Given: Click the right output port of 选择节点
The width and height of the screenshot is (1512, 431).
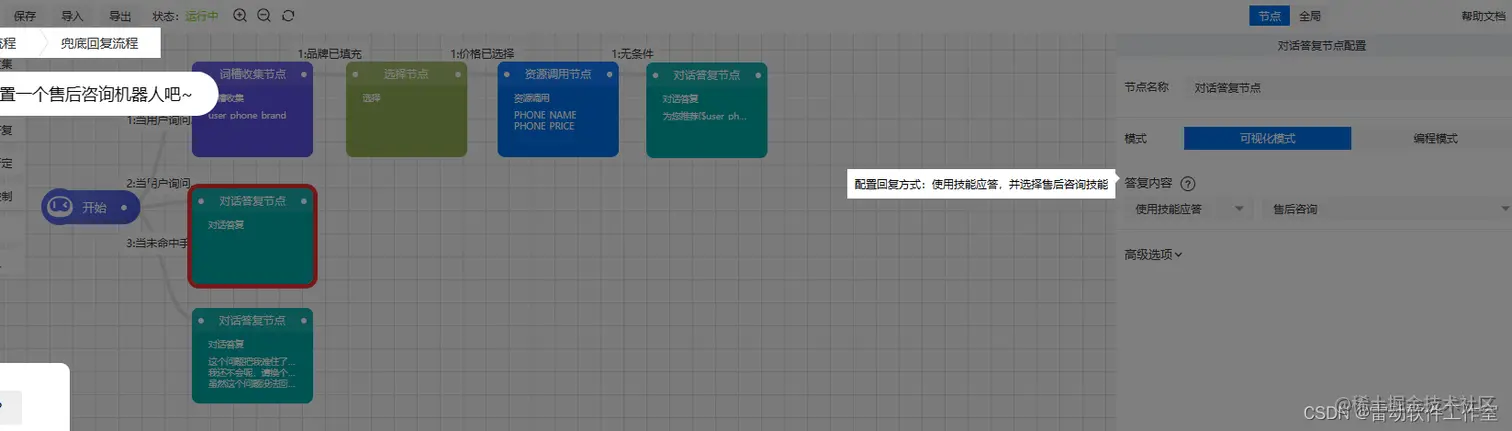Looking at the screenshot, I should 458,74.
